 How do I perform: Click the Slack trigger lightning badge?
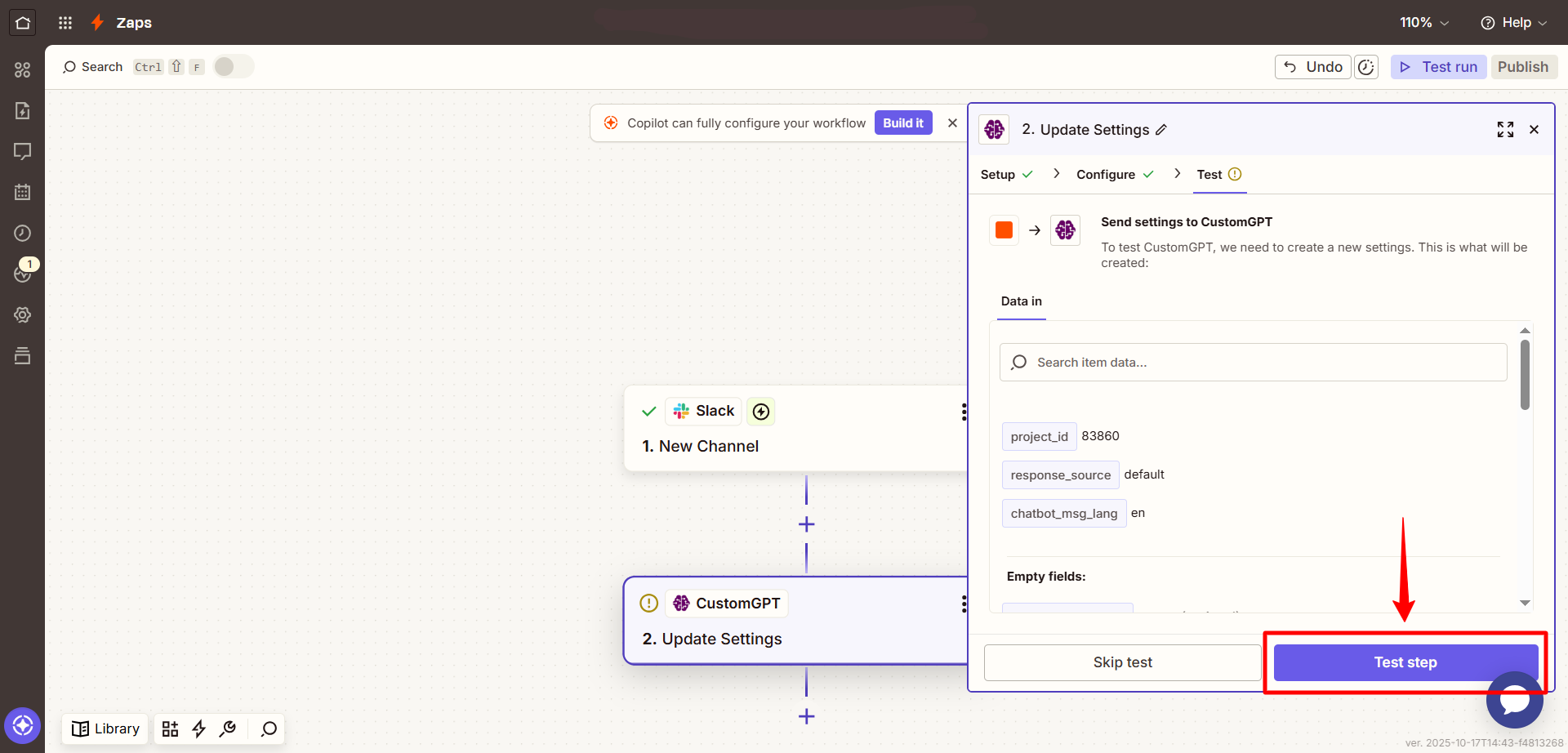click(761, 412)
